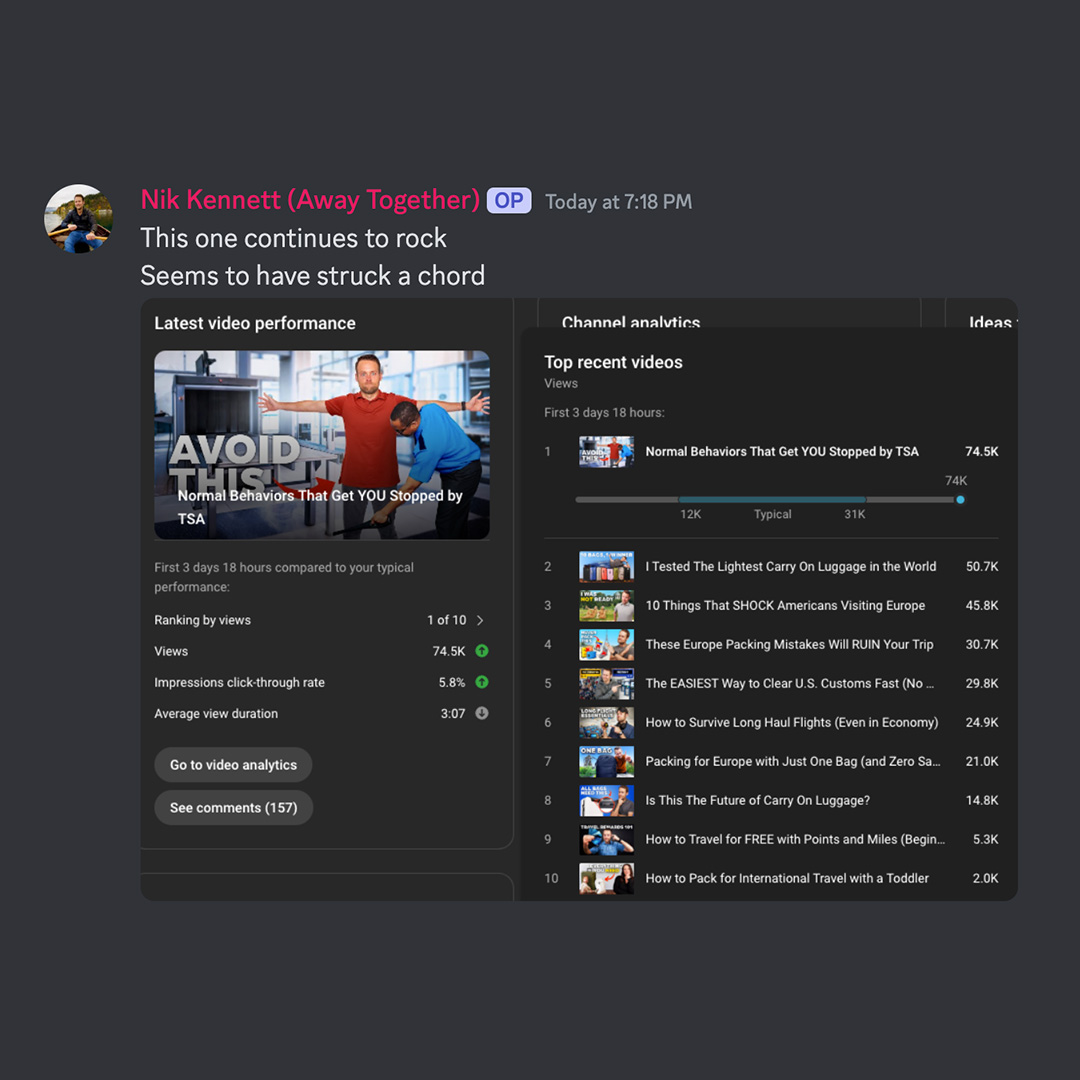
Task: Select title How to Travel for FREE with Points
Action: click(795, 839)
